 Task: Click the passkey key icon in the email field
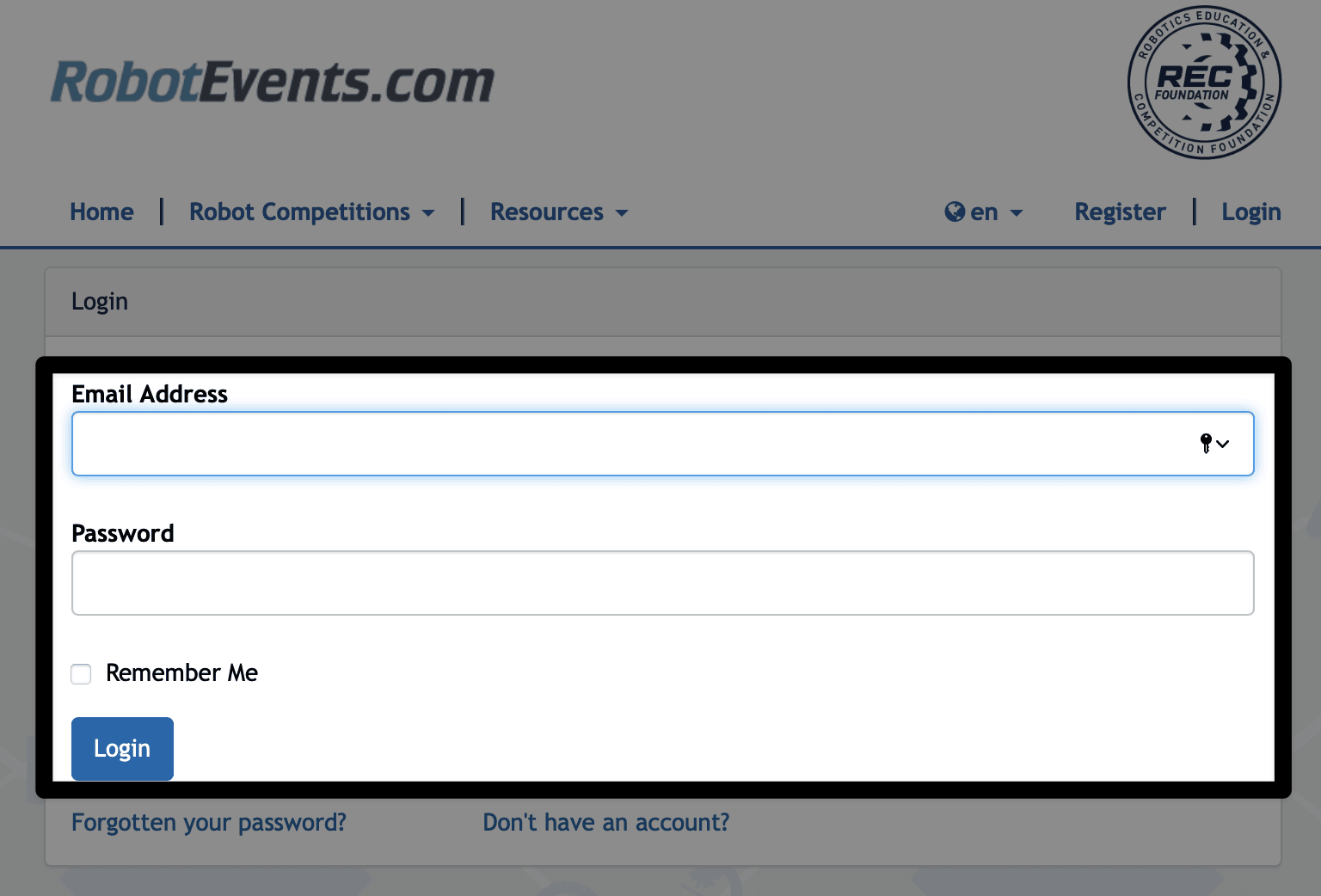point(1206,444)
